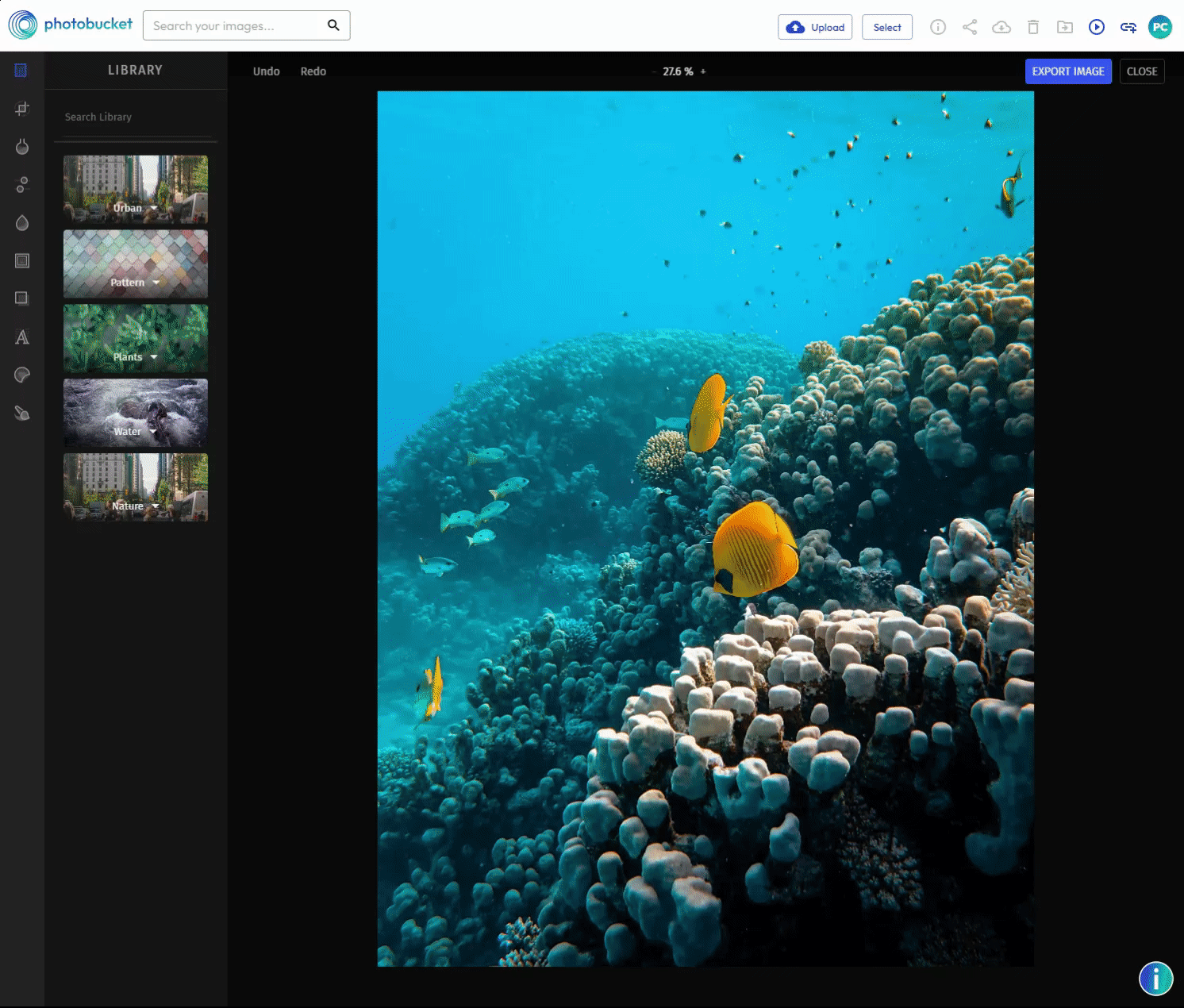Open the Frames tool
Viewport: 1184px width, 1008px height.
pyautogui.click(x=22, y=260)
